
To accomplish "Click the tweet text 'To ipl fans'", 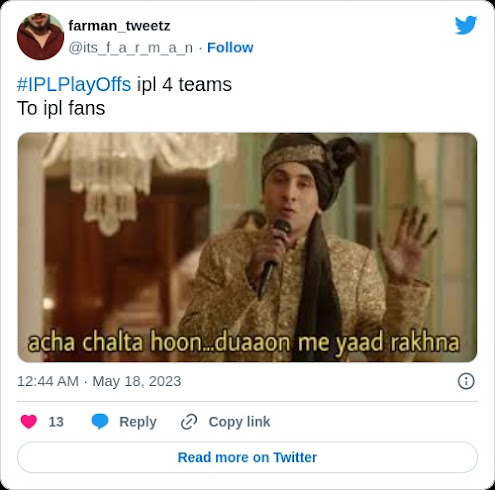I will click(61, 108).
